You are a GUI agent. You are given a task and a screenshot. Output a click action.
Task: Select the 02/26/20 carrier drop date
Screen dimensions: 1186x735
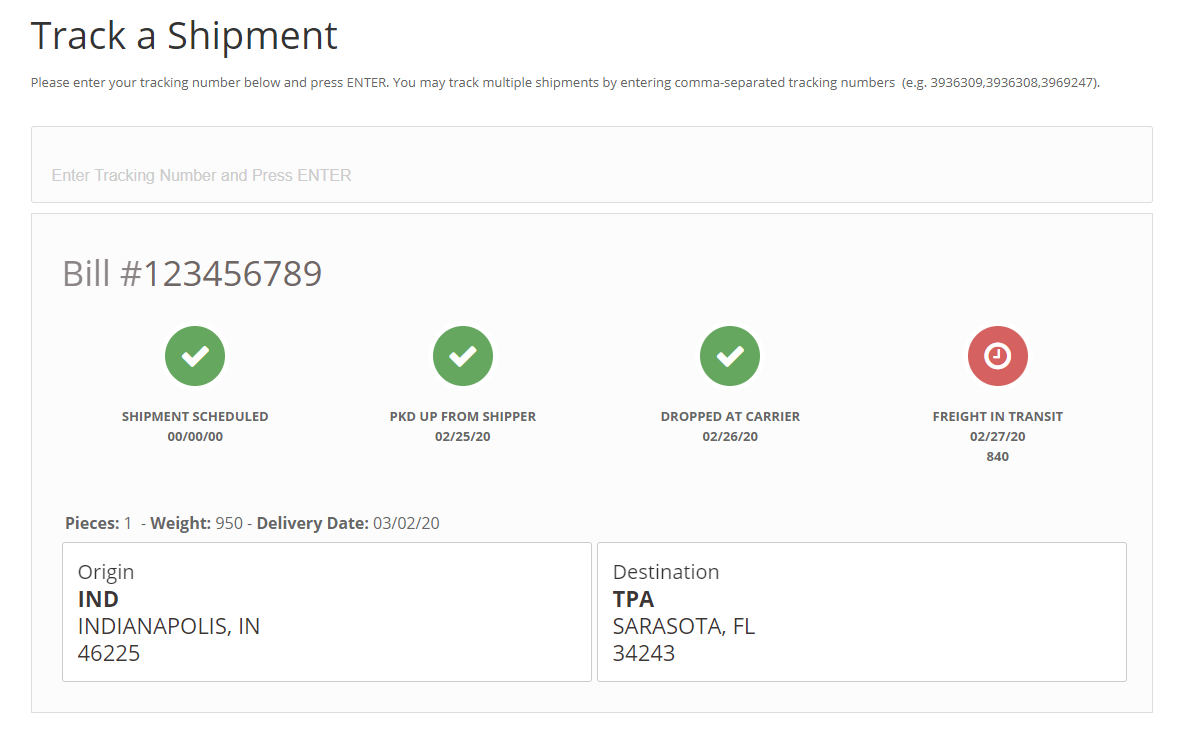pyautogui.click(x=730, y=436)
